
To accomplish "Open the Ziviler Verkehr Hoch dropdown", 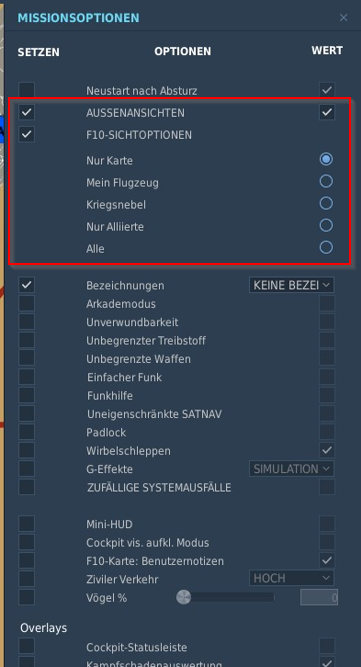I will click(291, 578).
